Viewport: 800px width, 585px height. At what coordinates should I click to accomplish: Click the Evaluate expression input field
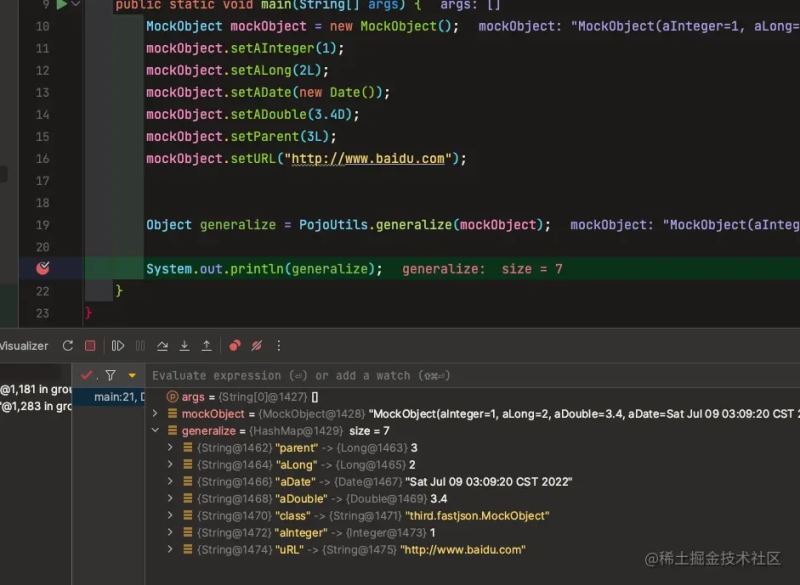(x=400, y=376)
